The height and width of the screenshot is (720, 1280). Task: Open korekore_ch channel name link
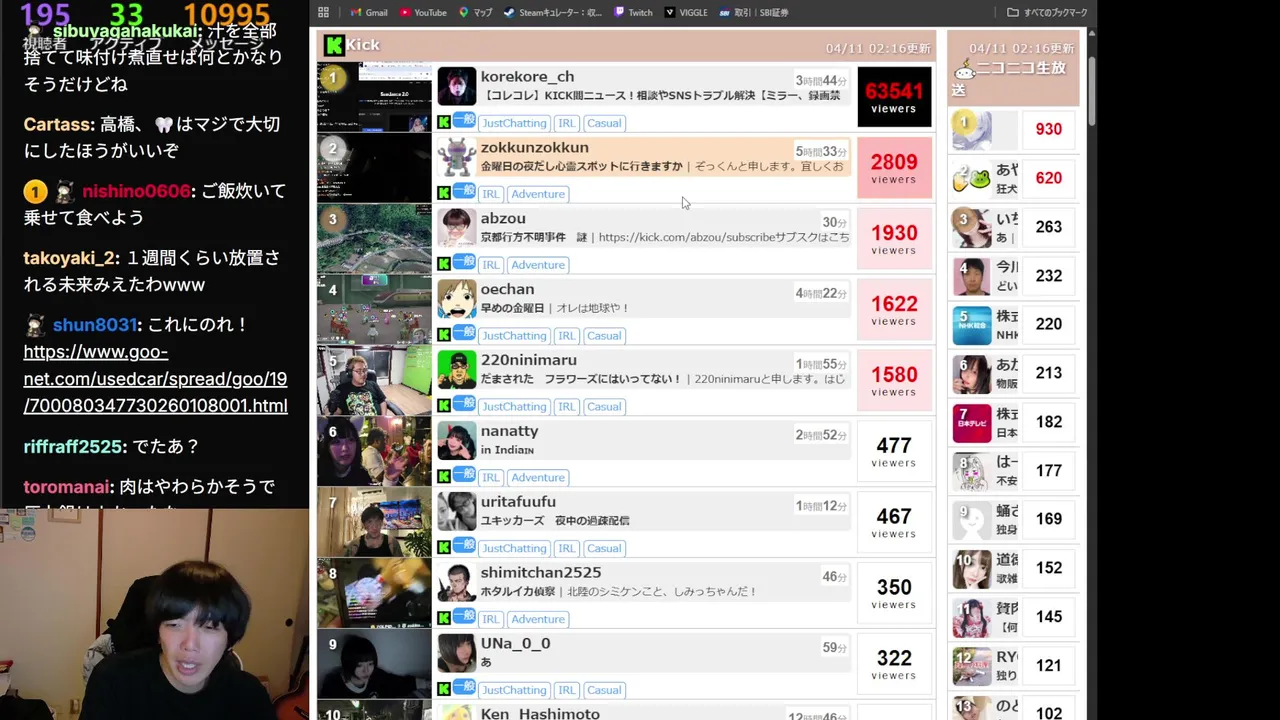click(x=527, y=77)
